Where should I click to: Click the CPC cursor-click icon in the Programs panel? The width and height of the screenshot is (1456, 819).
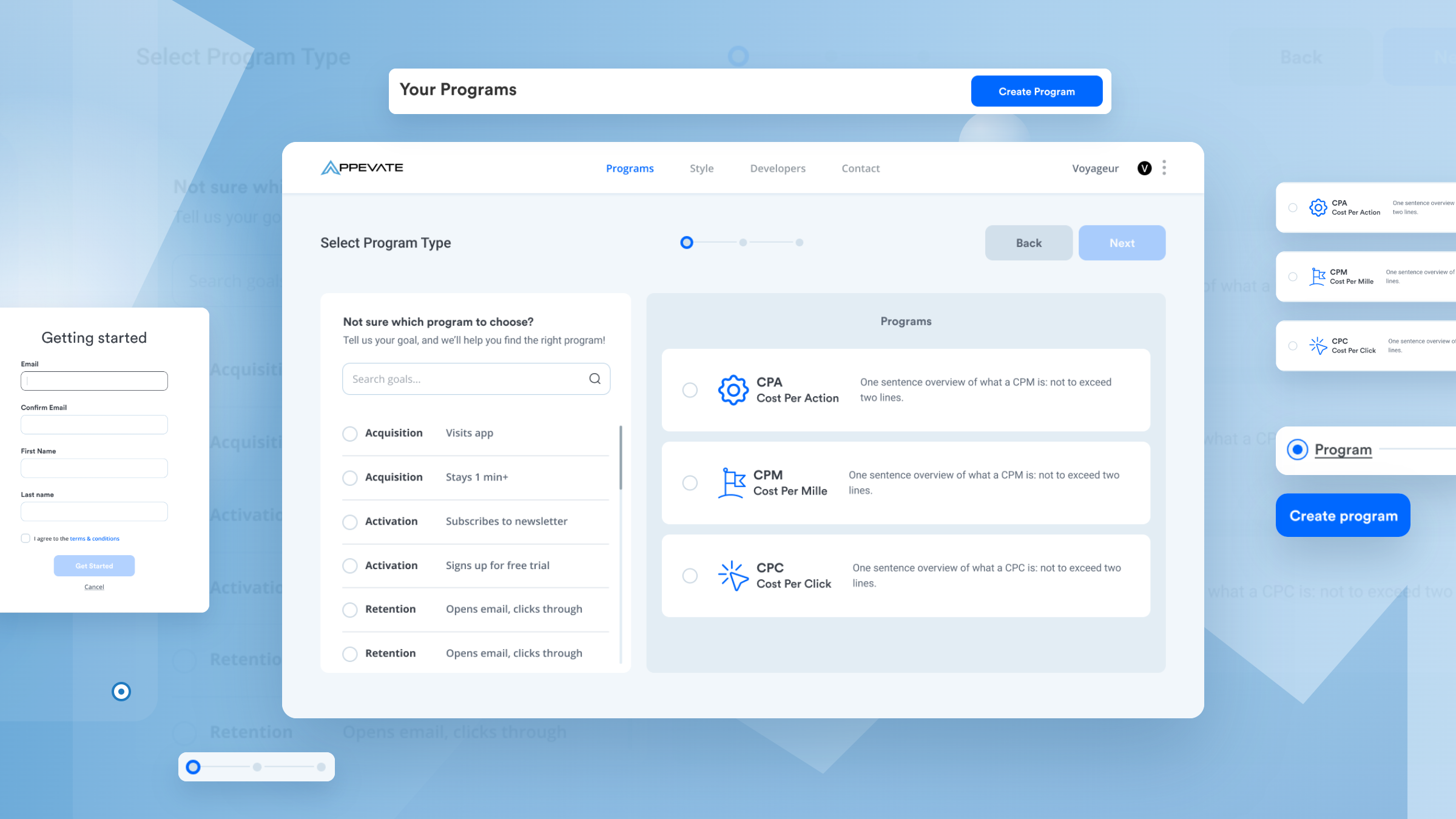(x=733, y=576)
